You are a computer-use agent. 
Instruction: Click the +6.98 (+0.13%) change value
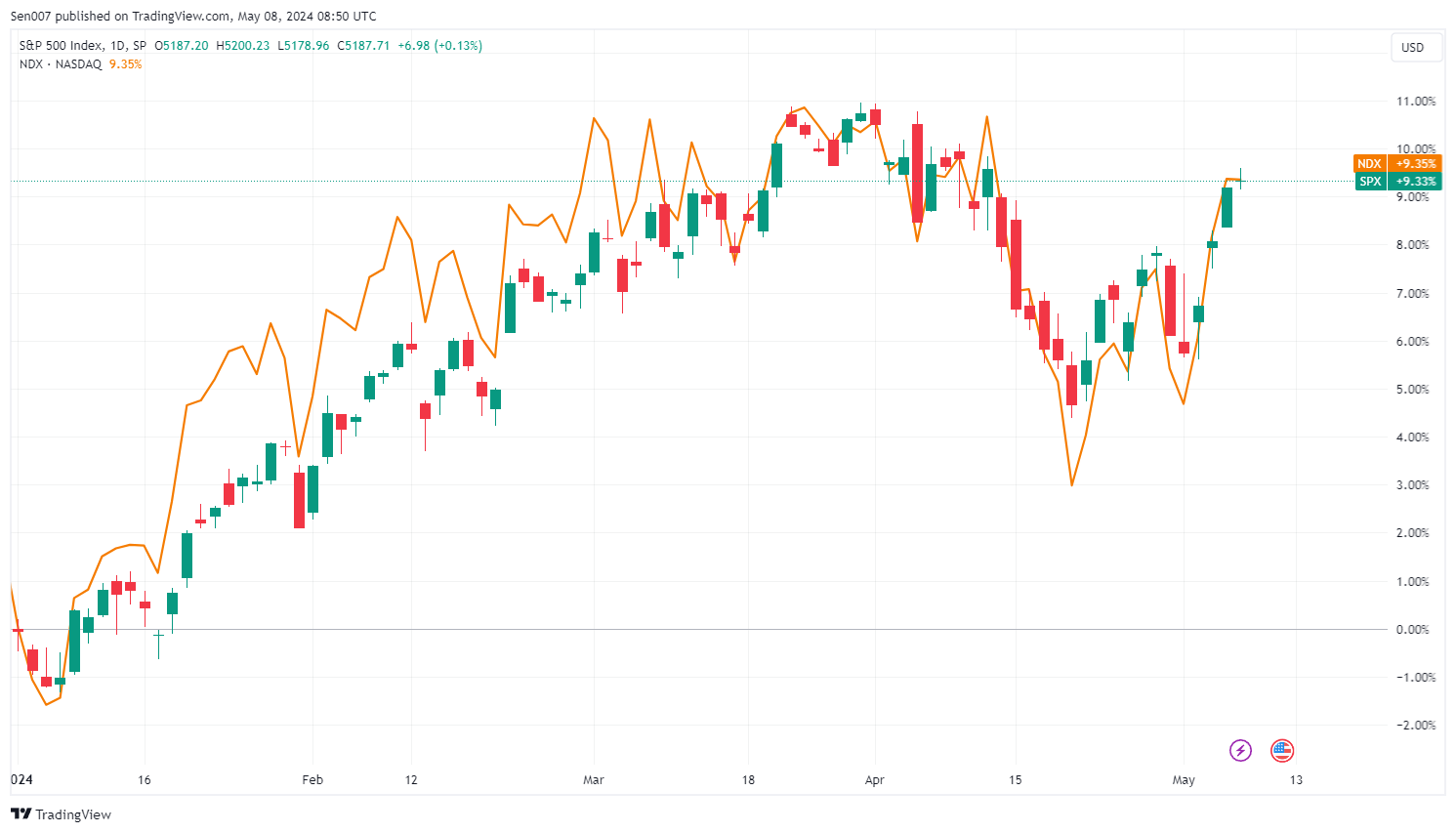(x=439, y=46)
